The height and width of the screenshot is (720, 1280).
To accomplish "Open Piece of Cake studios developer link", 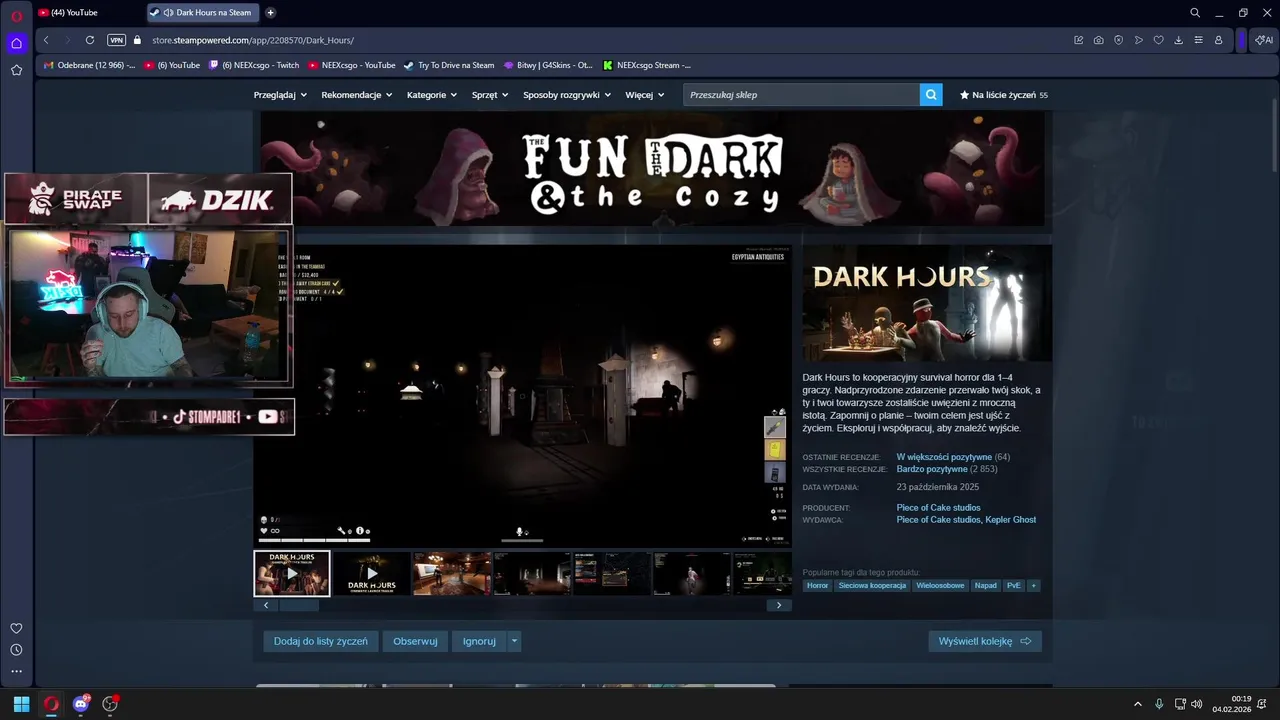I will pyautogui.click(x=938, y=508).
